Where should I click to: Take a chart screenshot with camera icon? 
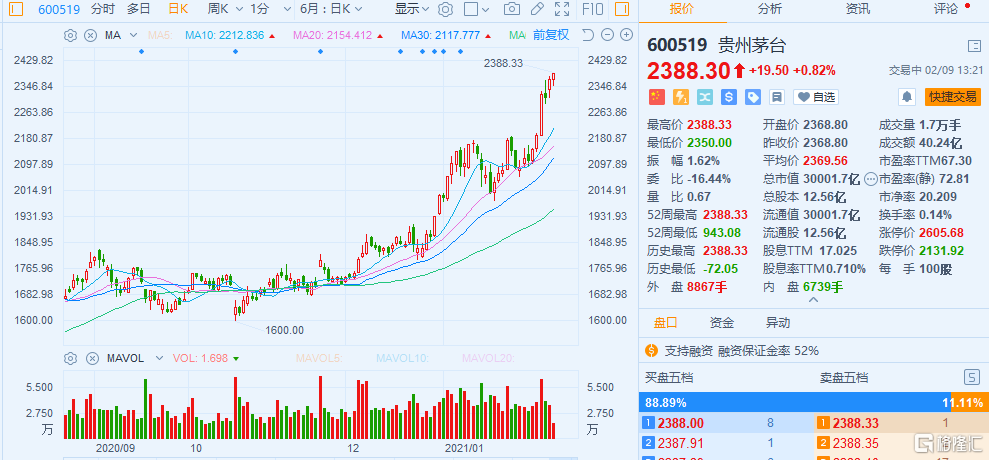pyautogui.click(x=512, y=9)
